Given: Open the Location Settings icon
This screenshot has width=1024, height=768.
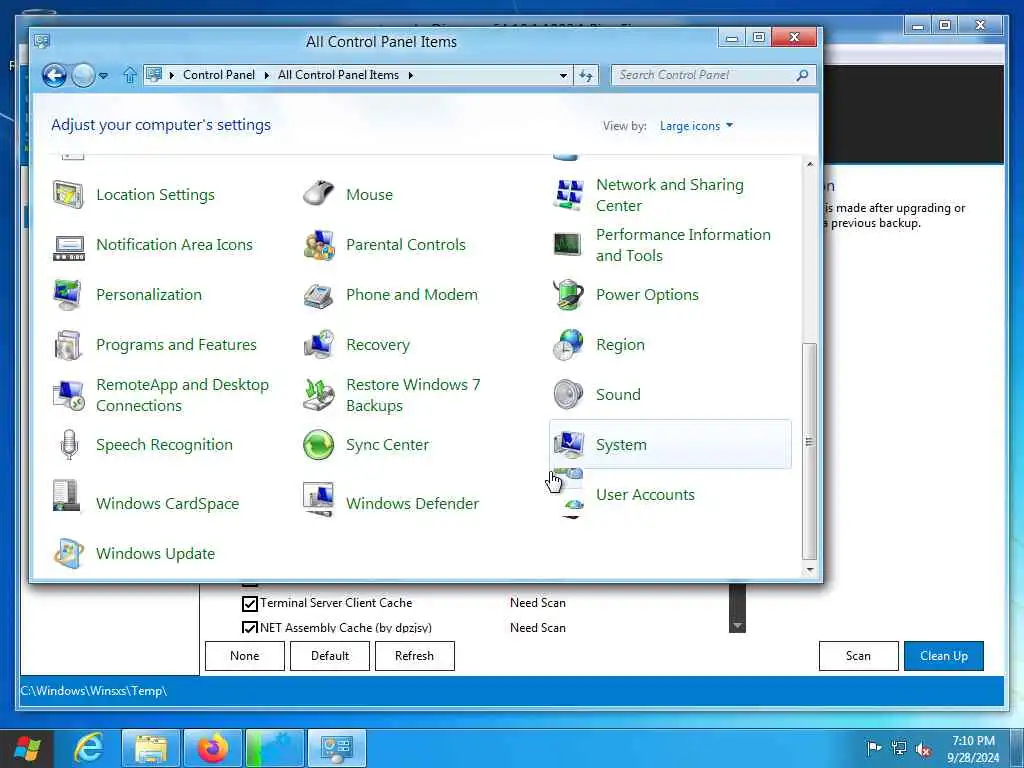Looking at the screenshot, I should point(68,195).
